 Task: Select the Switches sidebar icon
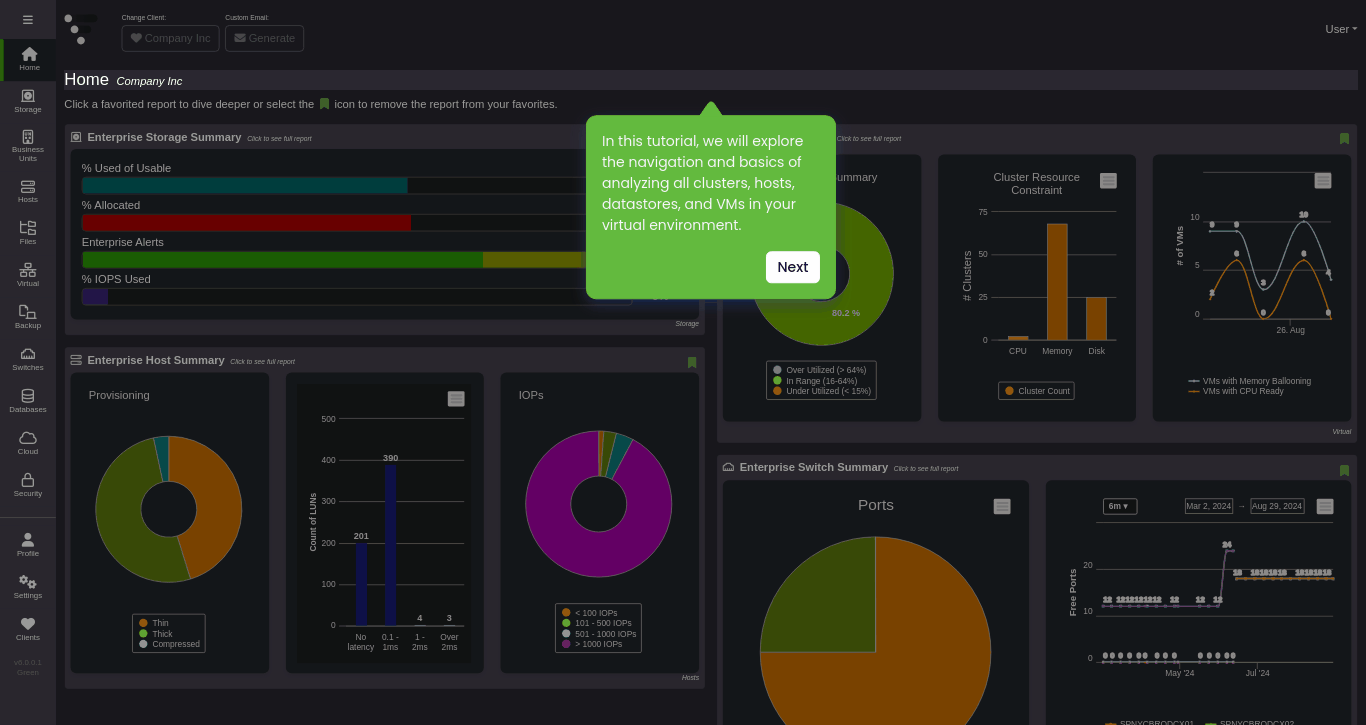(28, 359)
